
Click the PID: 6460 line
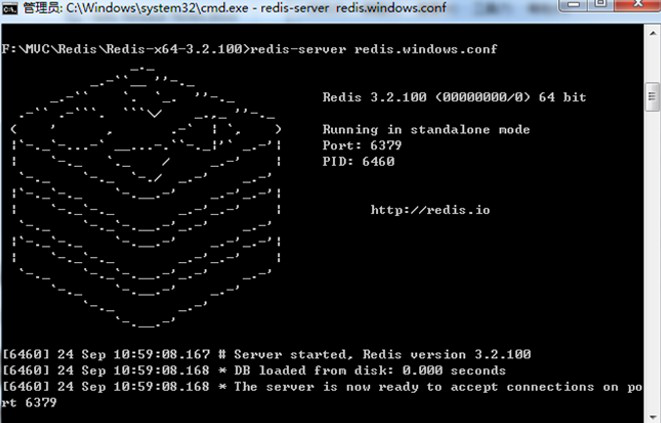359,162
